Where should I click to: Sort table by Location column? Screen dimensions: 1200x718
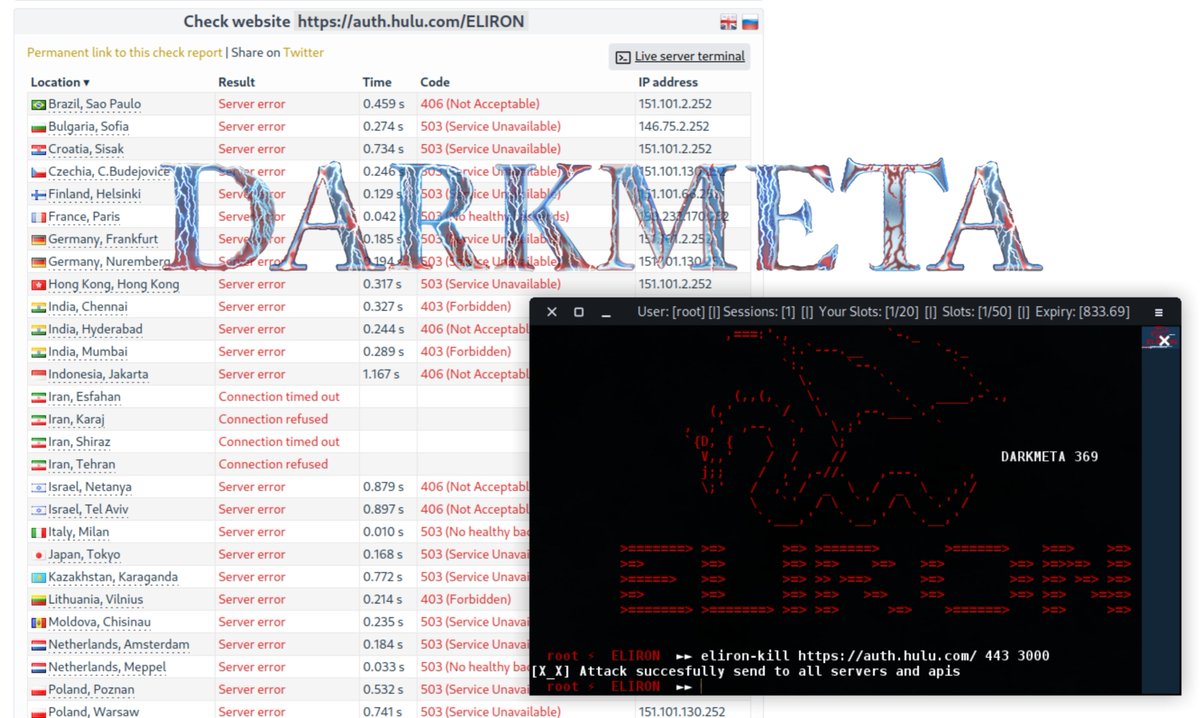pos(60,82)
